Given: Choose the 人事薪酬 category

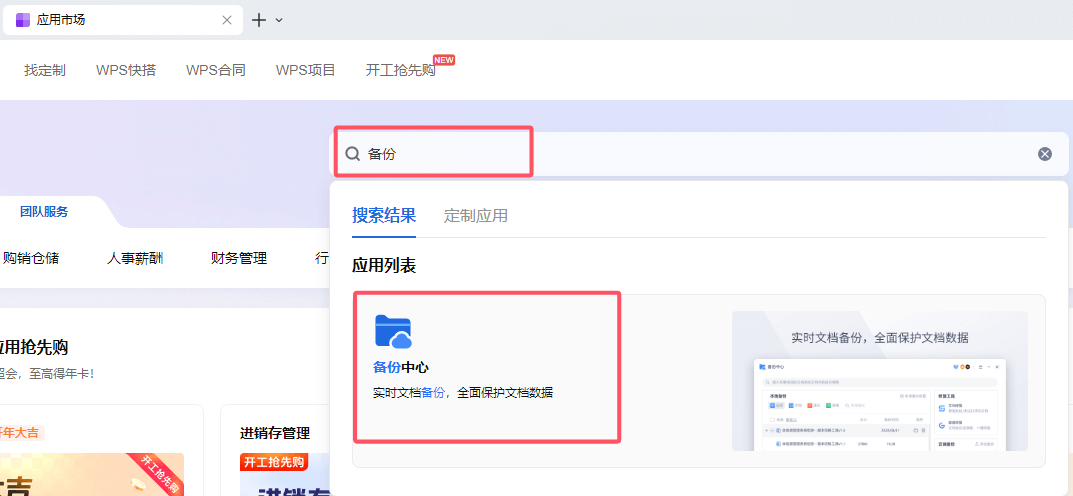Looking at the screenshot, I should tap(135, 258).
